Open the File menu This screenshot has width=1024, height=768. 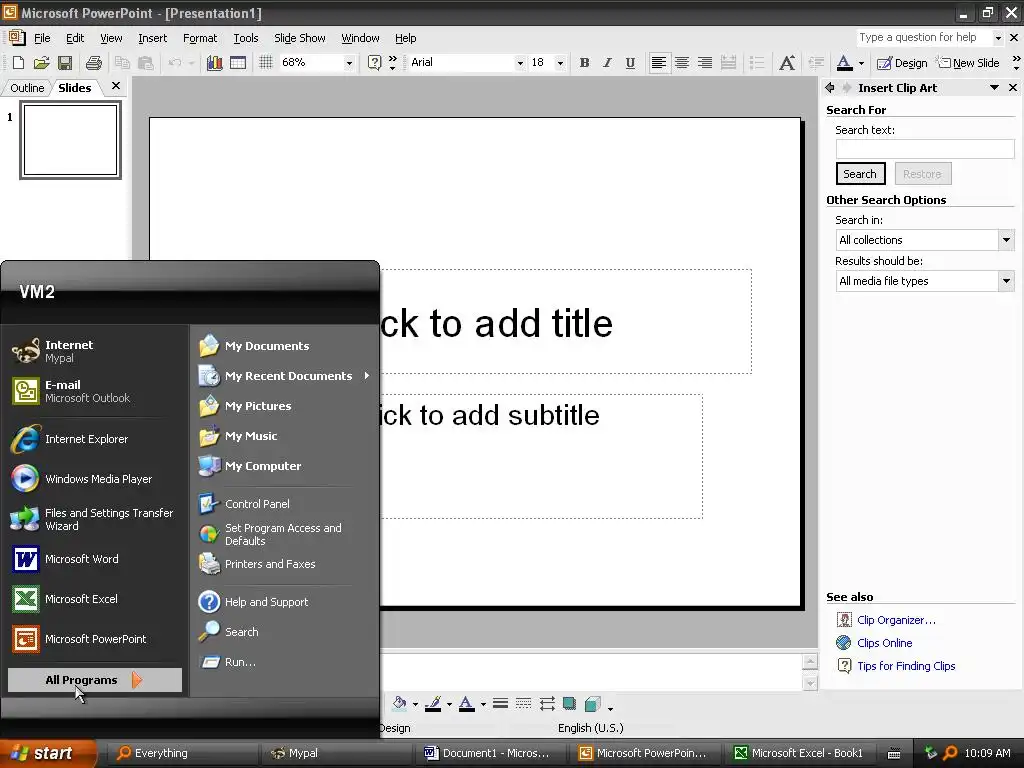click(42, 38)
